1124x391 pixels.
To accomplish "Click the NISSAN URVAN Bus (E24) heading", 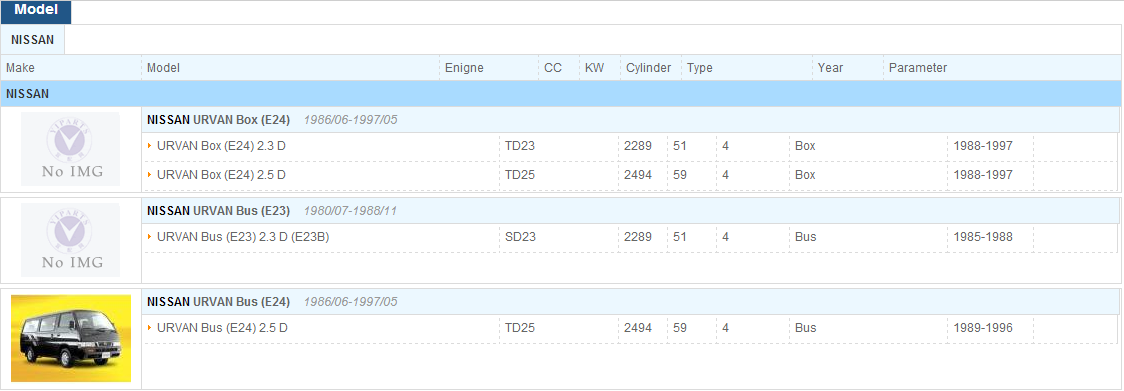I will pyautogui.click(x=218, y=302).
